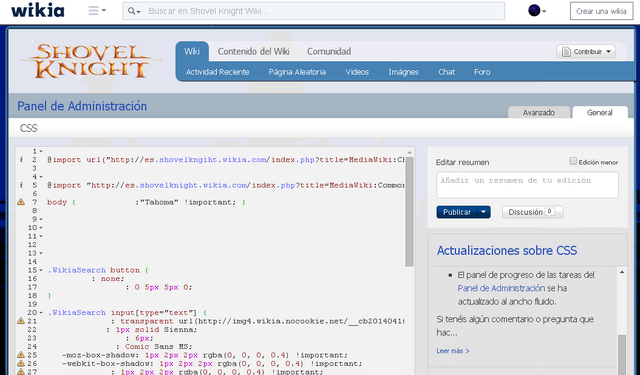Viewport: 640px width, 375px height.
Task: Click the Publicar button
Action: 457,212
